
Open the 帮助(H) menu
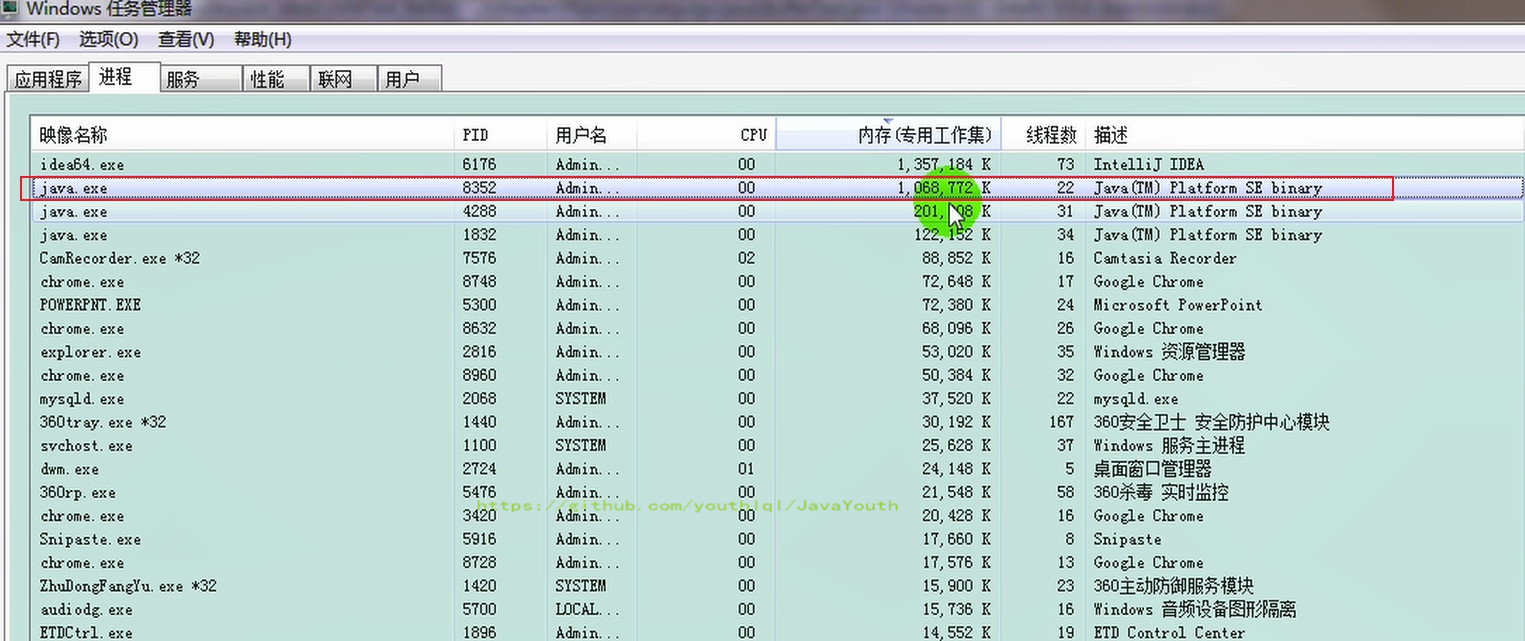coord(263,40)
